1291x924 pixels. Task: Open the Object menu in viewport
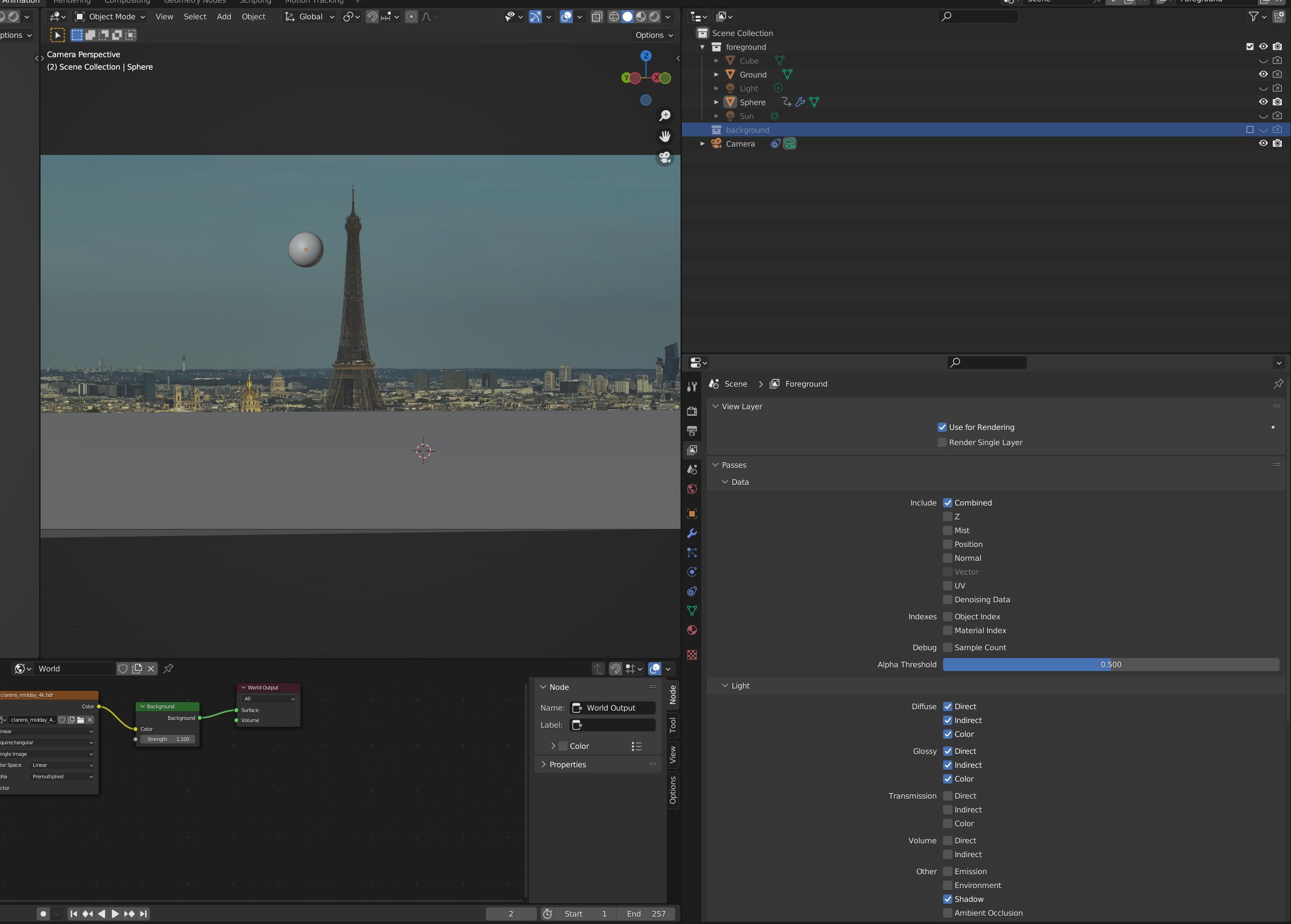click(x=254, y=17)
